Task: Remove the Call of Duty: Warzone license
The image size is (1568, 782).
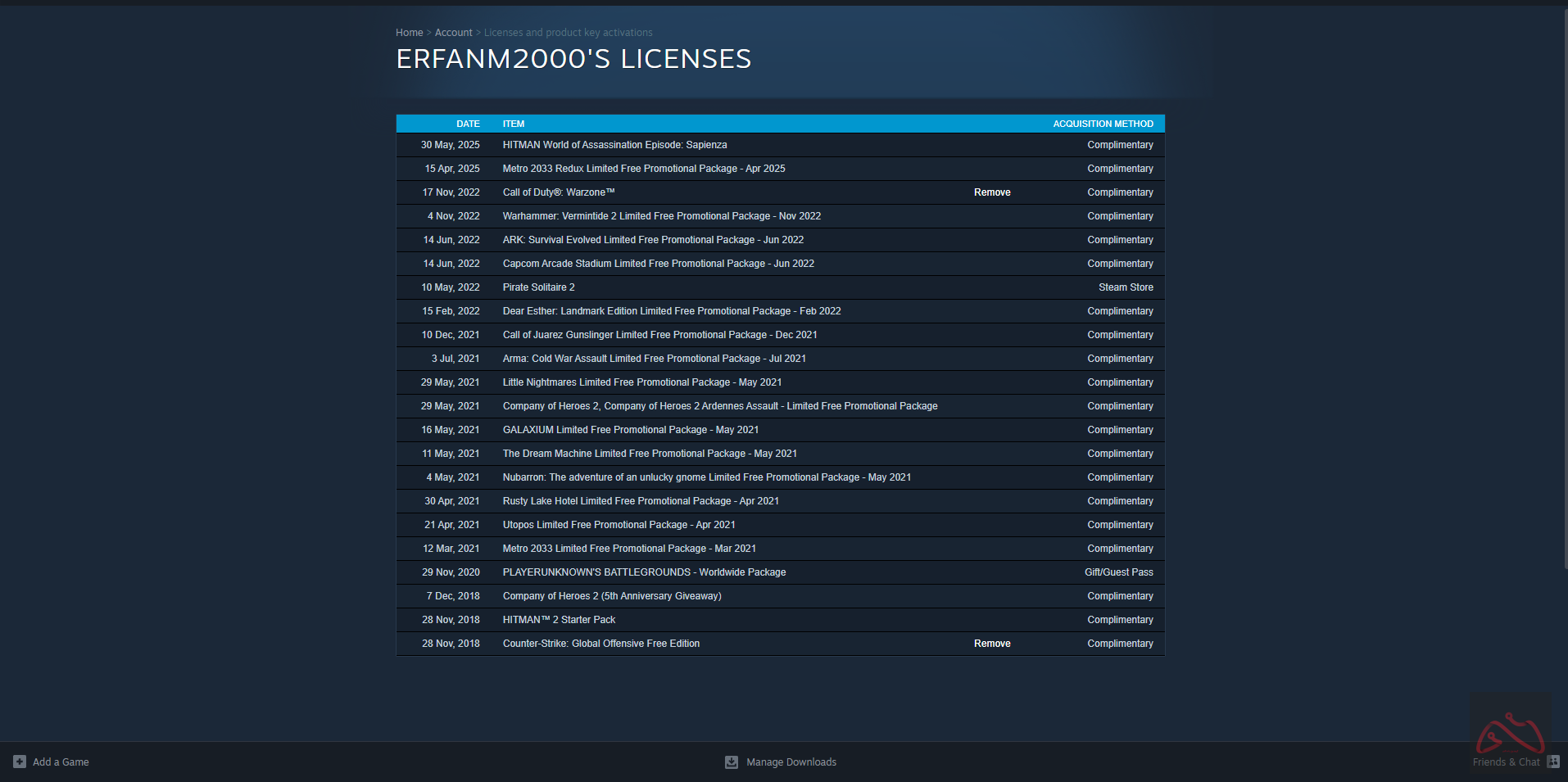Action: [x=991, y=192]
